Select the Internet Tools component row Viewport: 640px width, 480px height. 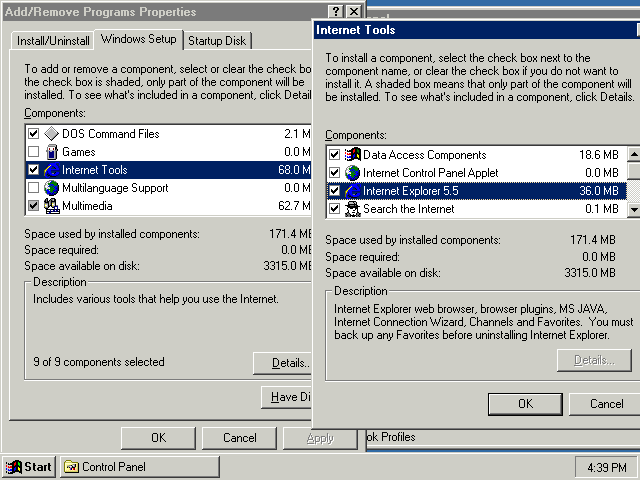coord(168,170)
